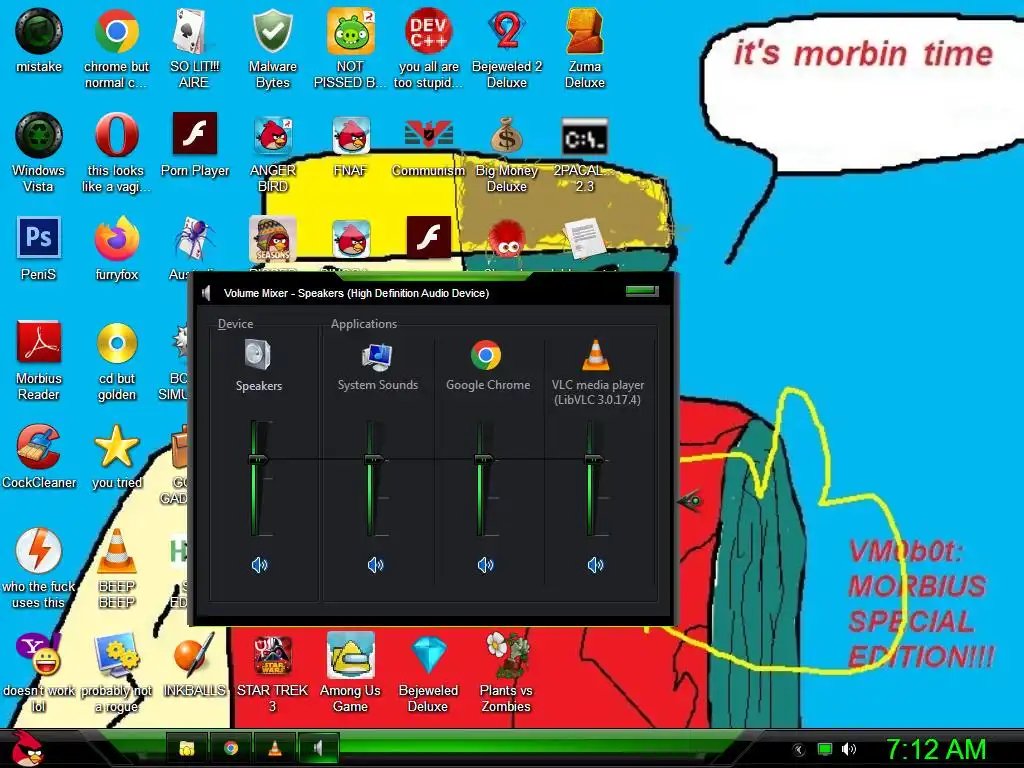Viewport: 1024px width, 768px height.
Task: Select the Malware Bytes desktop icon
Action: click(272, 49)
